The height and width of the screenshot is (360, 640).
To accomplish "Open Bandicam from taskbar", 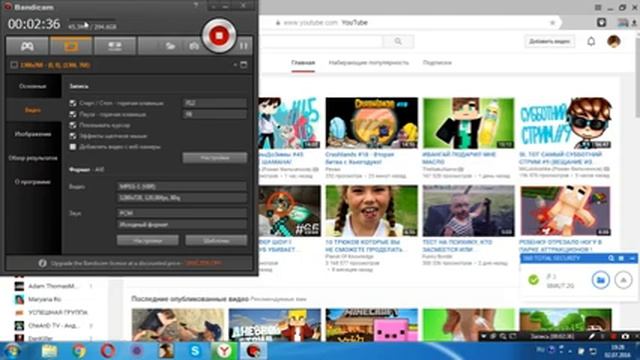I will coord(253,351).
